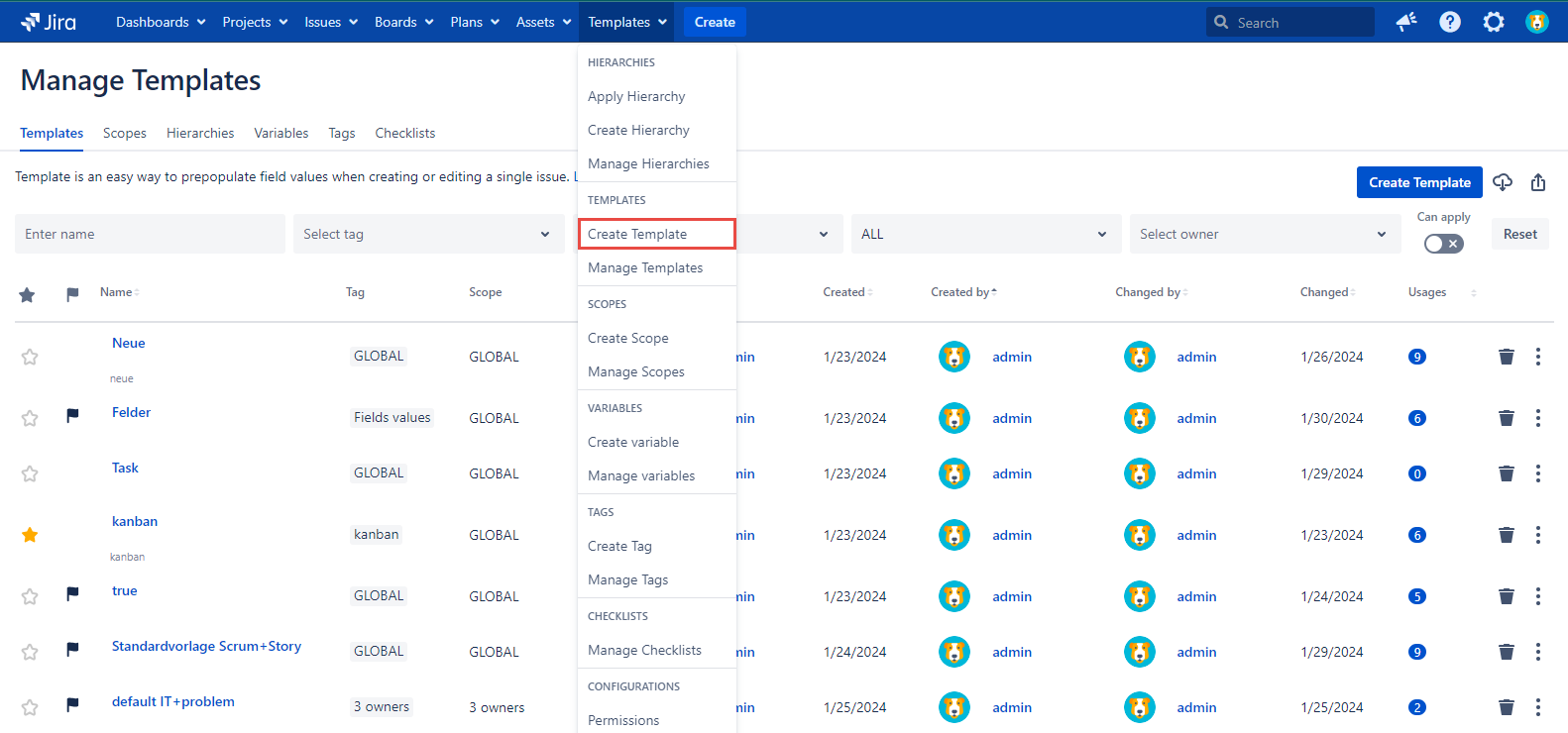Click the export share icon
1568x733 pixels.
tap(1538, 182)
